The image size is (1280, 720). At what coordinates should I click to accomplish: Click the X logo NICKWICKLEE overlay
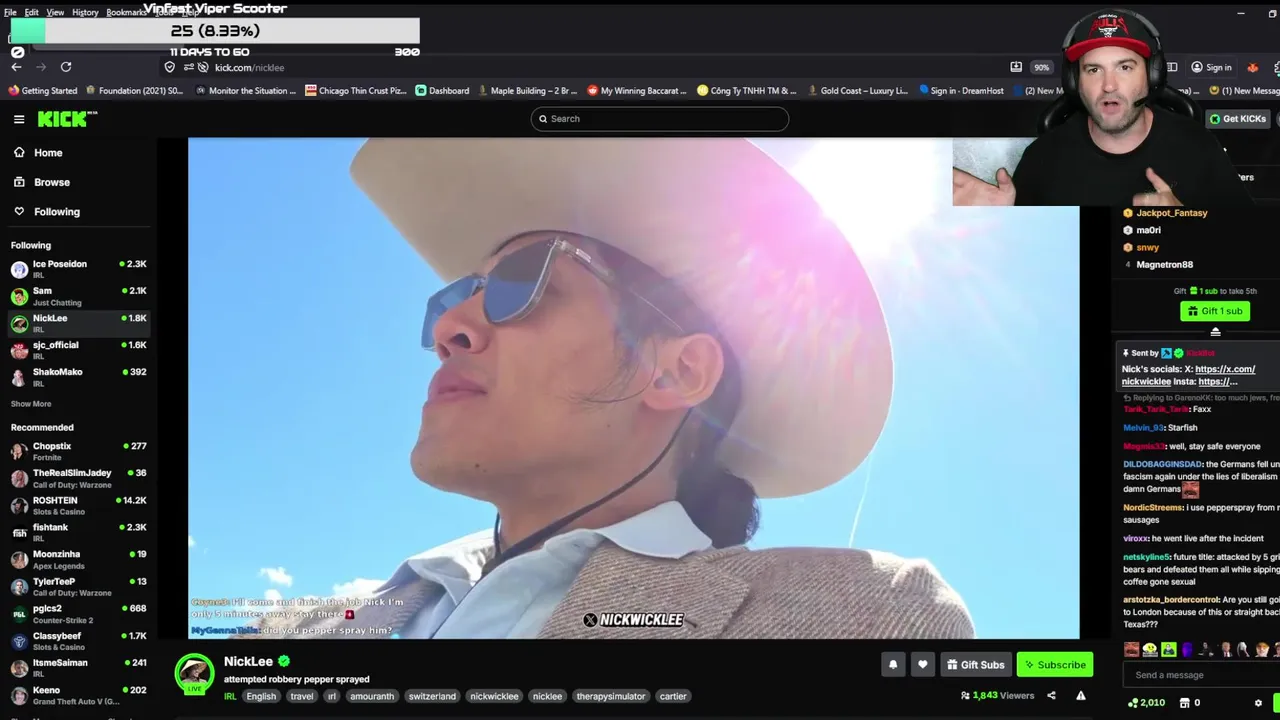click(x=633, y=620)
